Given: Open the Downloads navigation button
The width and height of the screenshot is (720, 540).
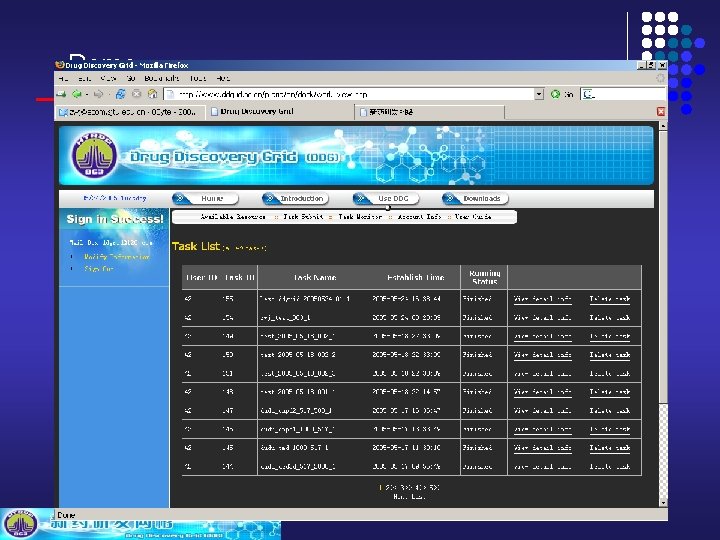Looking at the screenshot, I should (475, 198).
